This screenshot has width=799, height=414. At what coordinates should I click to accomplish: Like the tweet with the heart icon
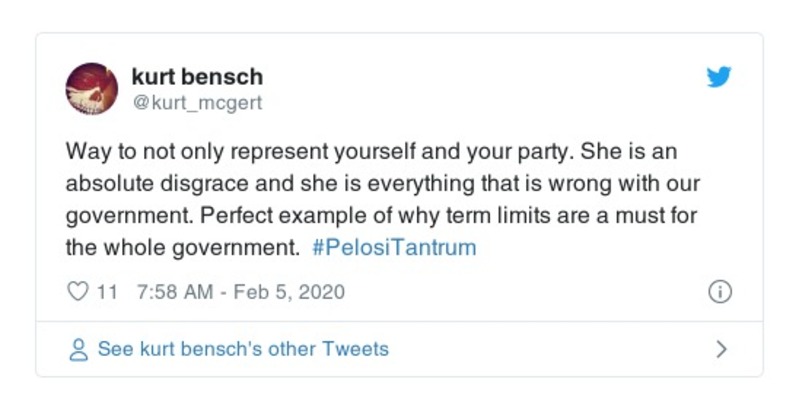[77, 292]
